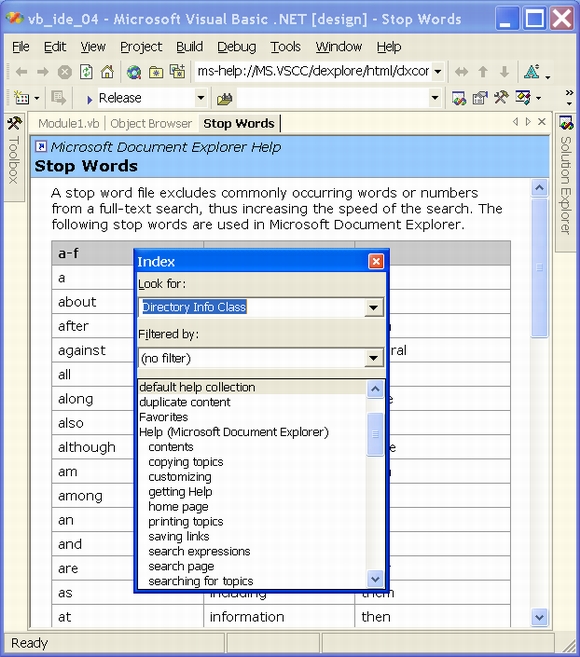Click the Sync Contents double-arrow icon
Screen dimensions: 580x657
(461, 72)
